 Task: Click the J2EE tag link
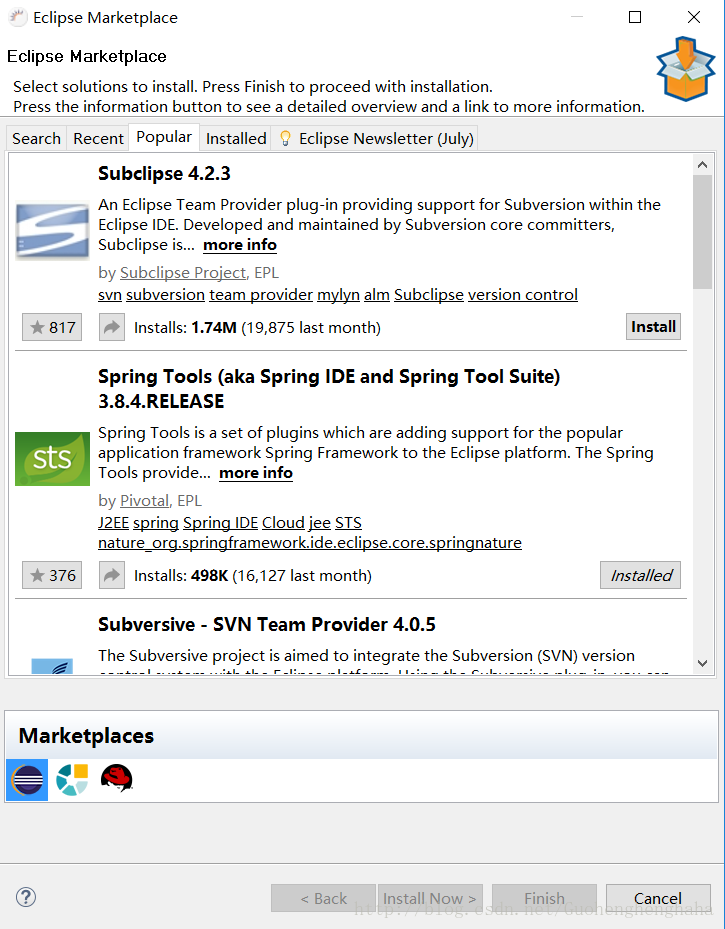point(114,523)
